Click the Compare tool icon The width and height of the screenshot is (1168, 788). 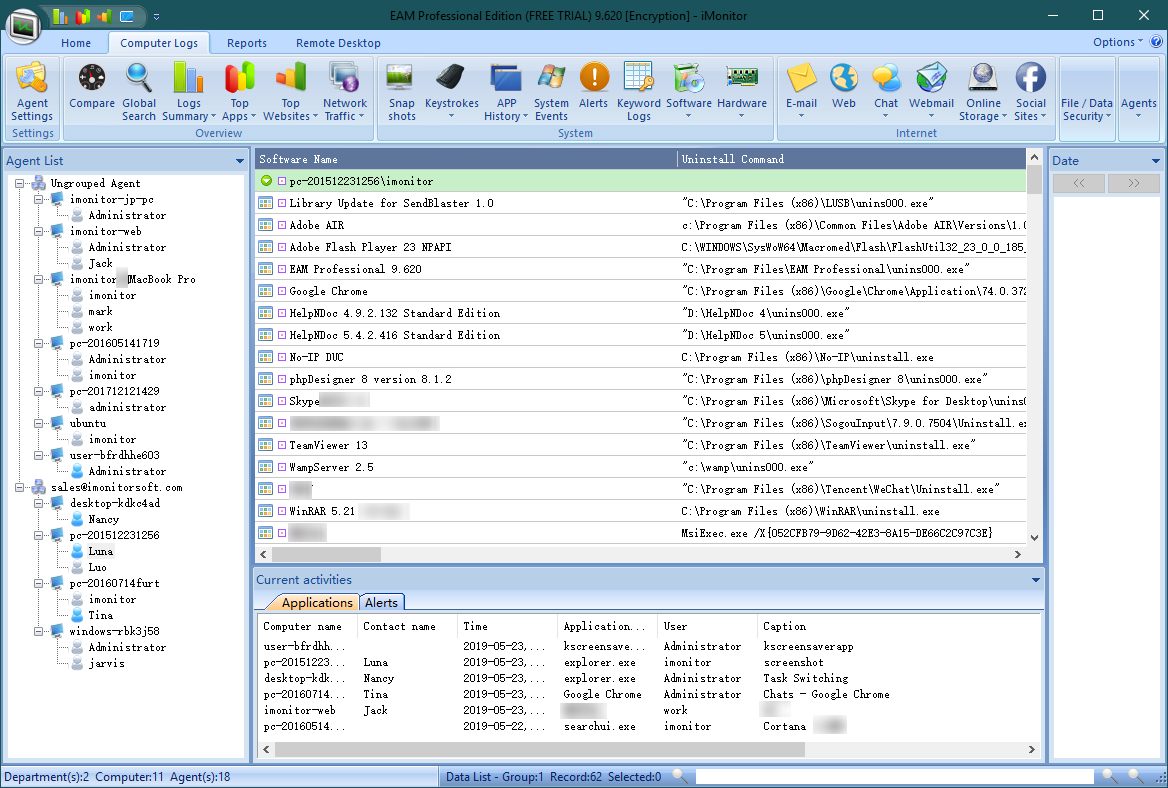(92, 77)
